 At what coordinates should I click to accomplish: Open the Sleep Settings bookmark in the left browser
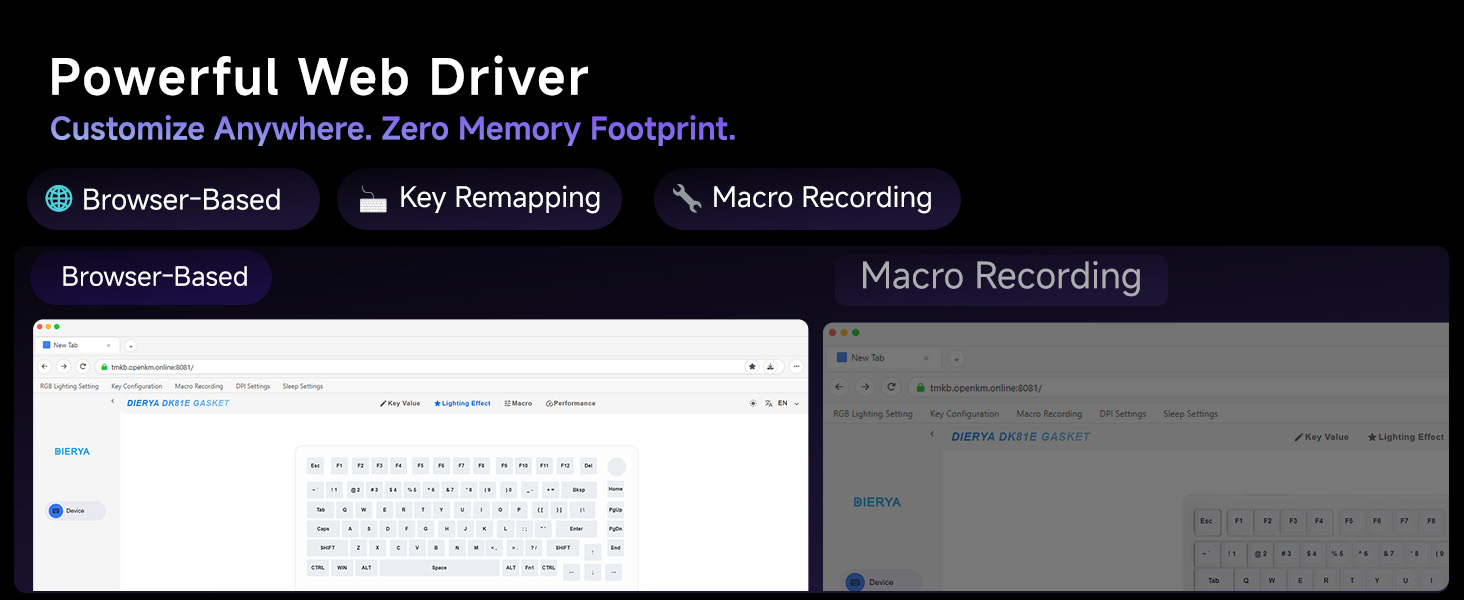302,386
